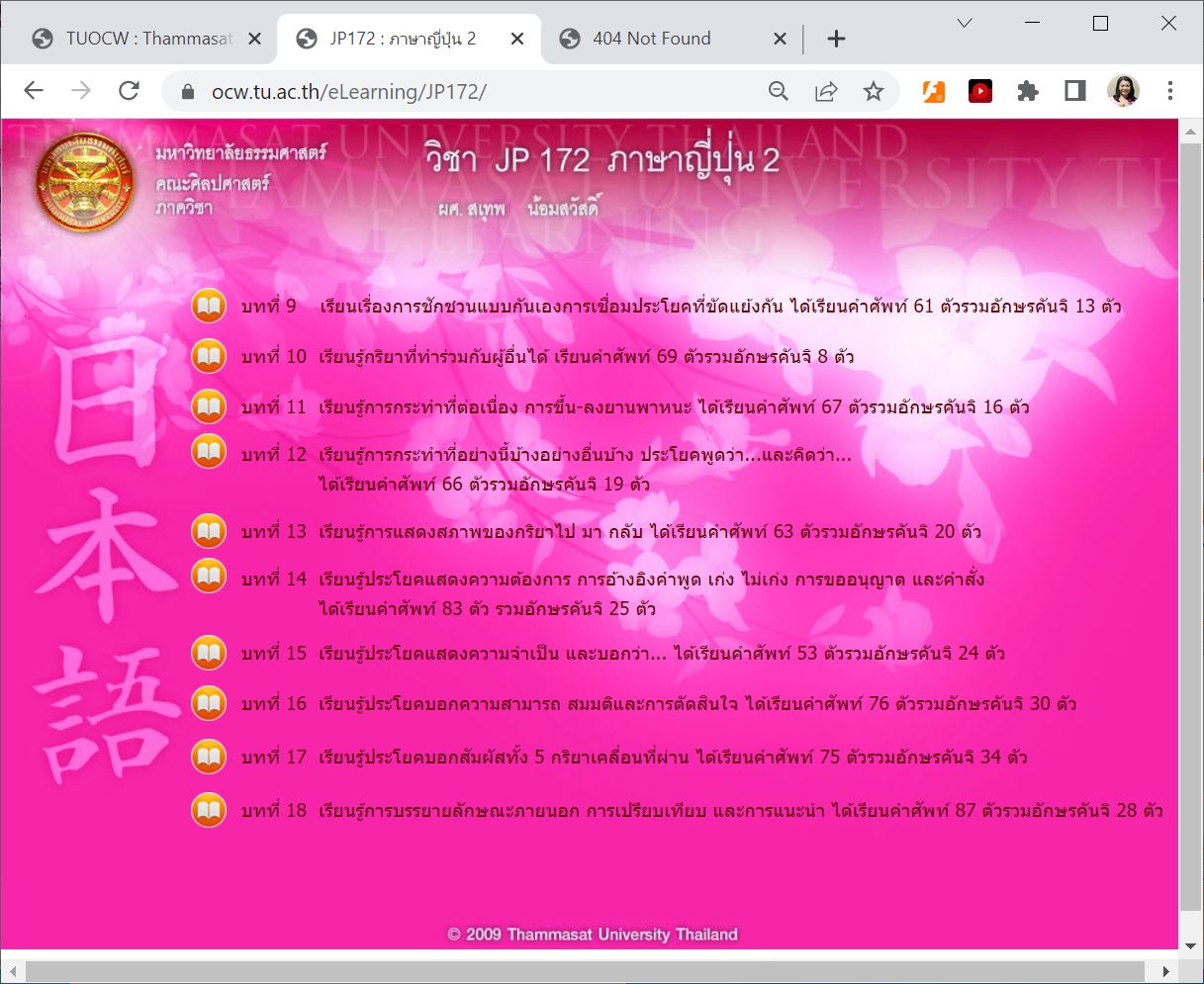Switch to the TUOCW Thammasat tab

148,39
